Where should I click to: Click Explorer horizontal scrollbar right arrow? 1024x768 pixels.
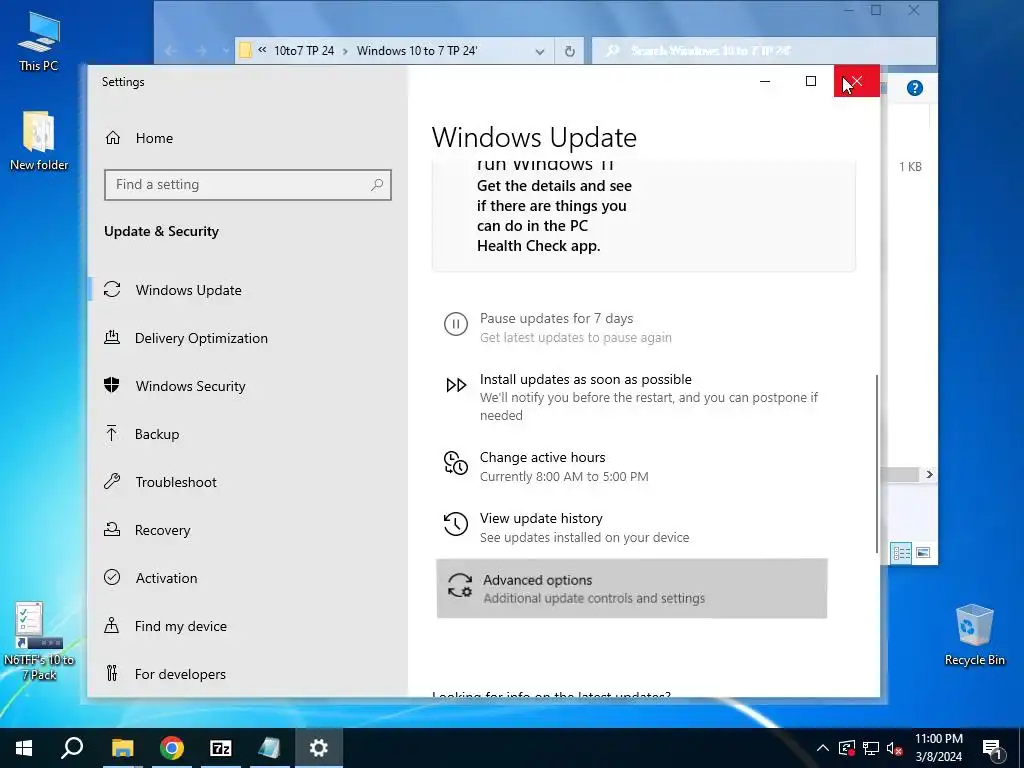[x=929, y=475]
